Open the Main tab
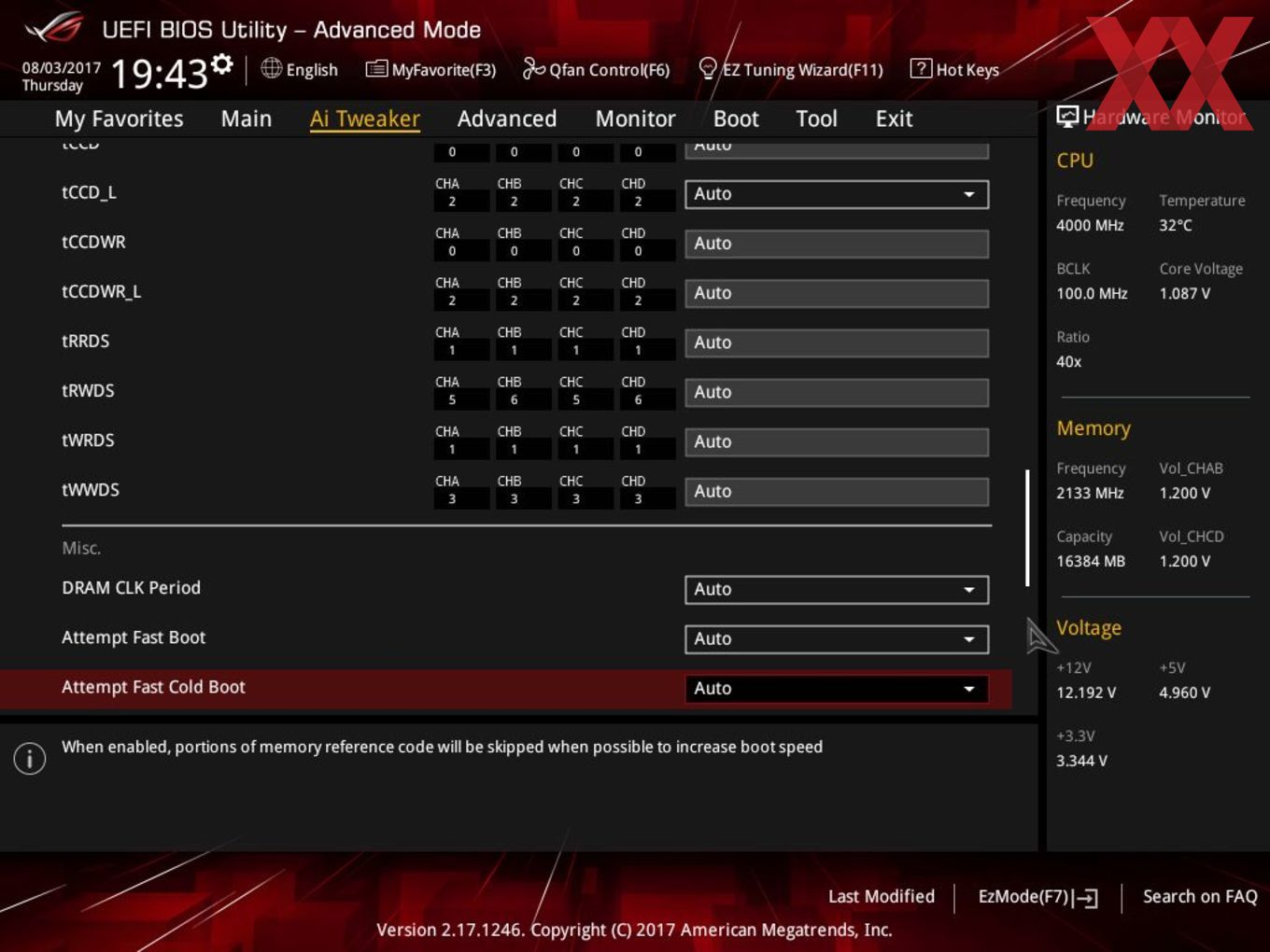The image size is (1270, 952). pyautogui.click(x=246, y=119)
